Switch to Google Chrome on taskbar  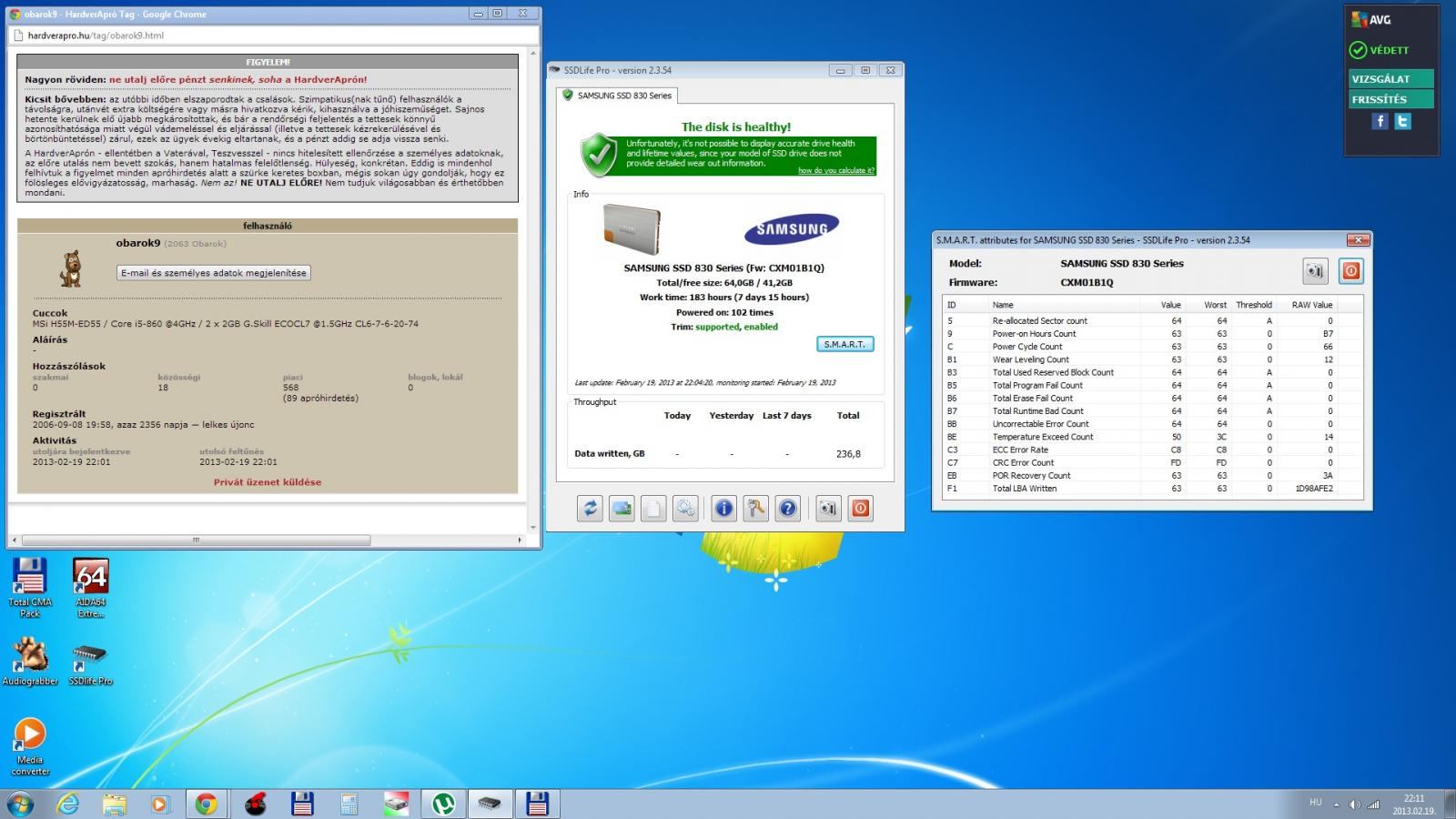[207, 804]
